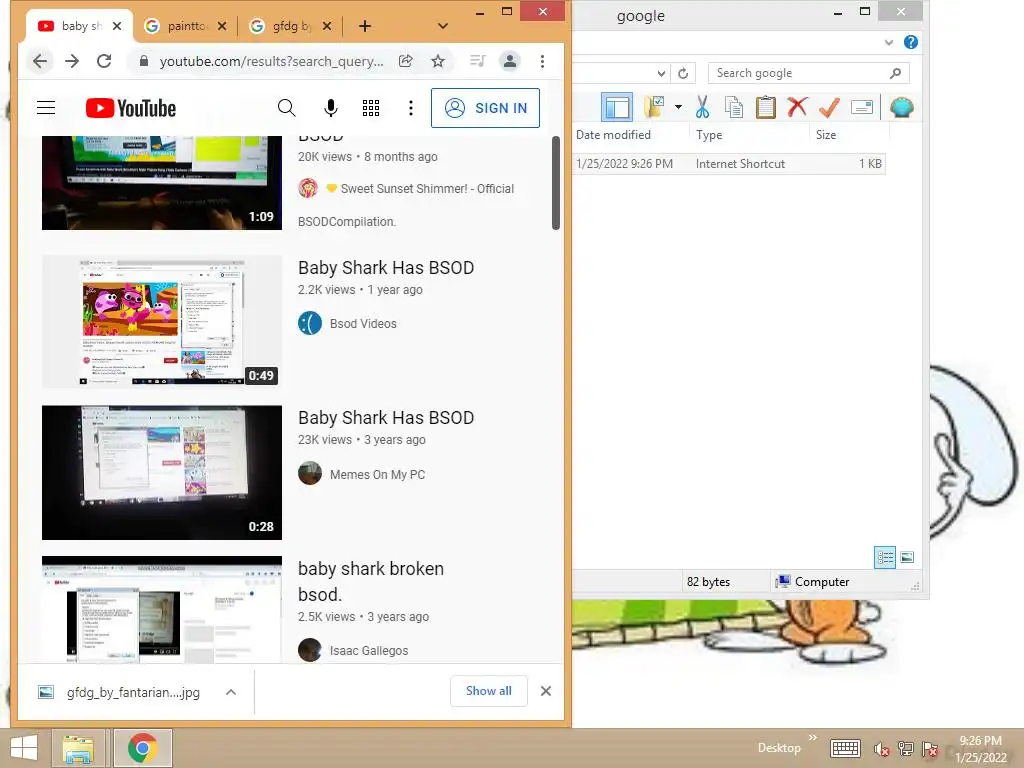Viewport: 1024px width, 768px height.
Task: Bookmark this page with the star icon
Action: [438, 61]
